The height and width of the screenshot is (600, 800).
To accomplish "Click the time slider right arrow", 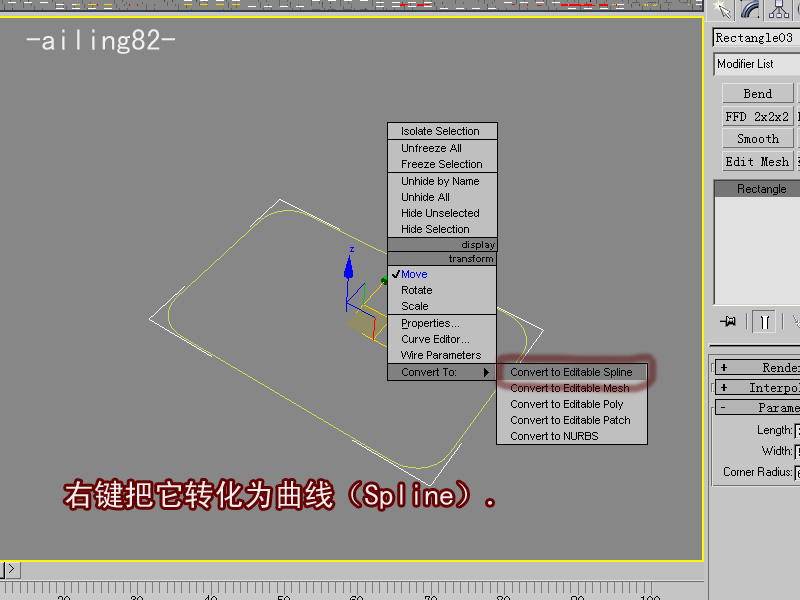I will tap(12, 569).
